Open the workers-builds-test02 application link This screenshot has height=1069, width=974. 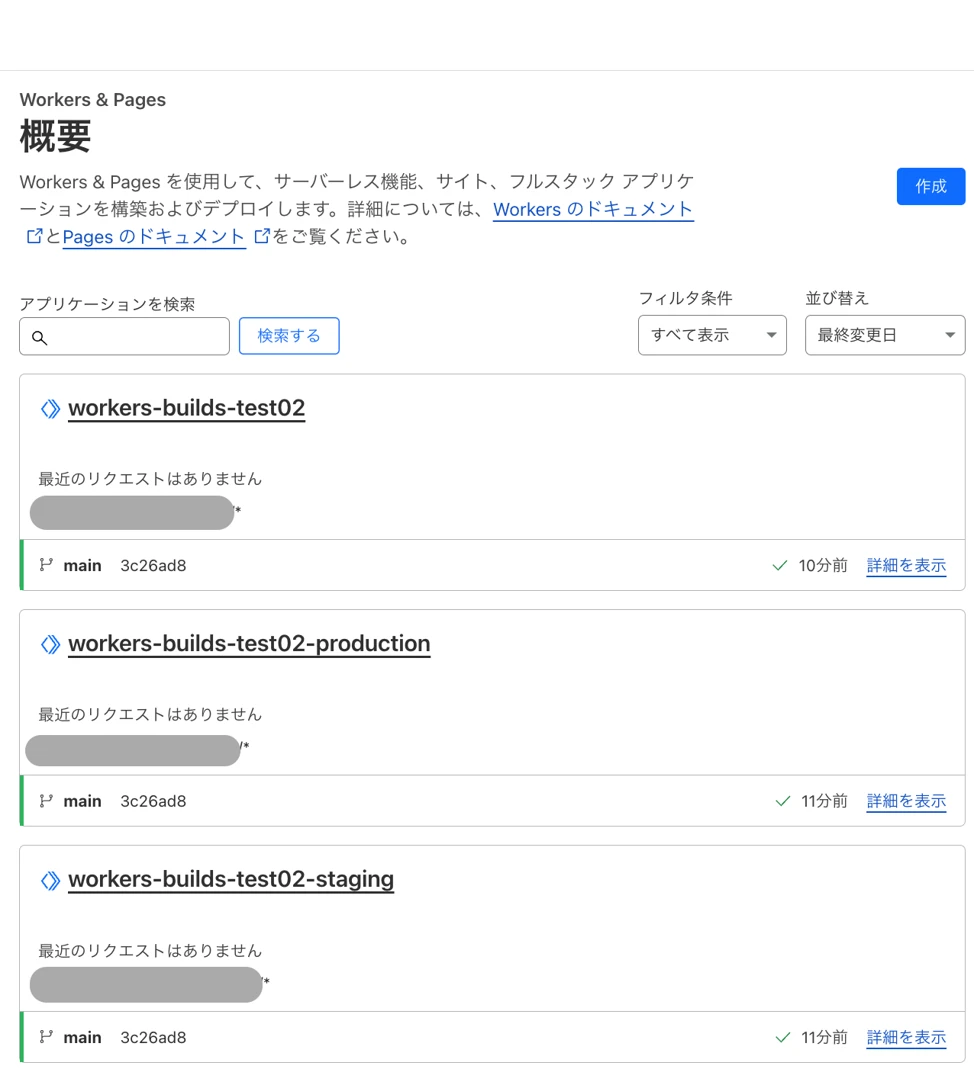click(x=186, y=408)
